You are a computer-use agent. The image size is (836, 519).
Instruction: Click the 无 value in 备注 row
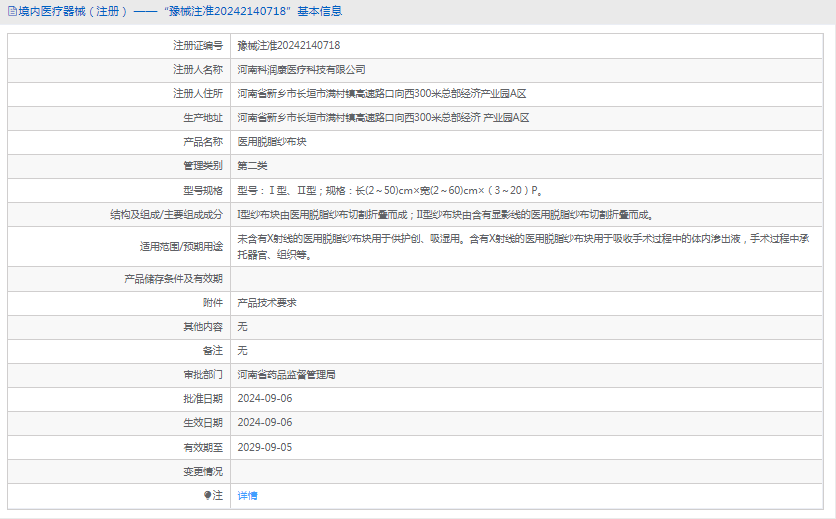point(242,350)
